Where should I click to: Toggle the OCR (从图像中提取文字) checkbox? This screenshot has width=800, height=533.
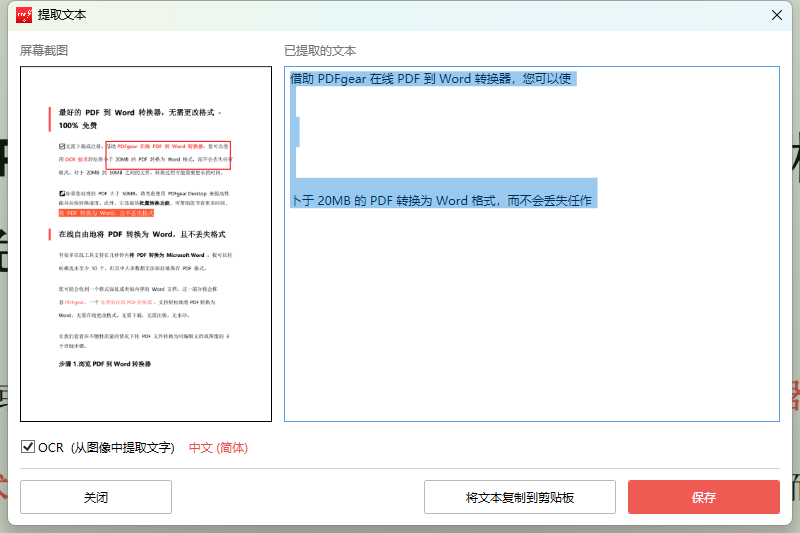28,447
